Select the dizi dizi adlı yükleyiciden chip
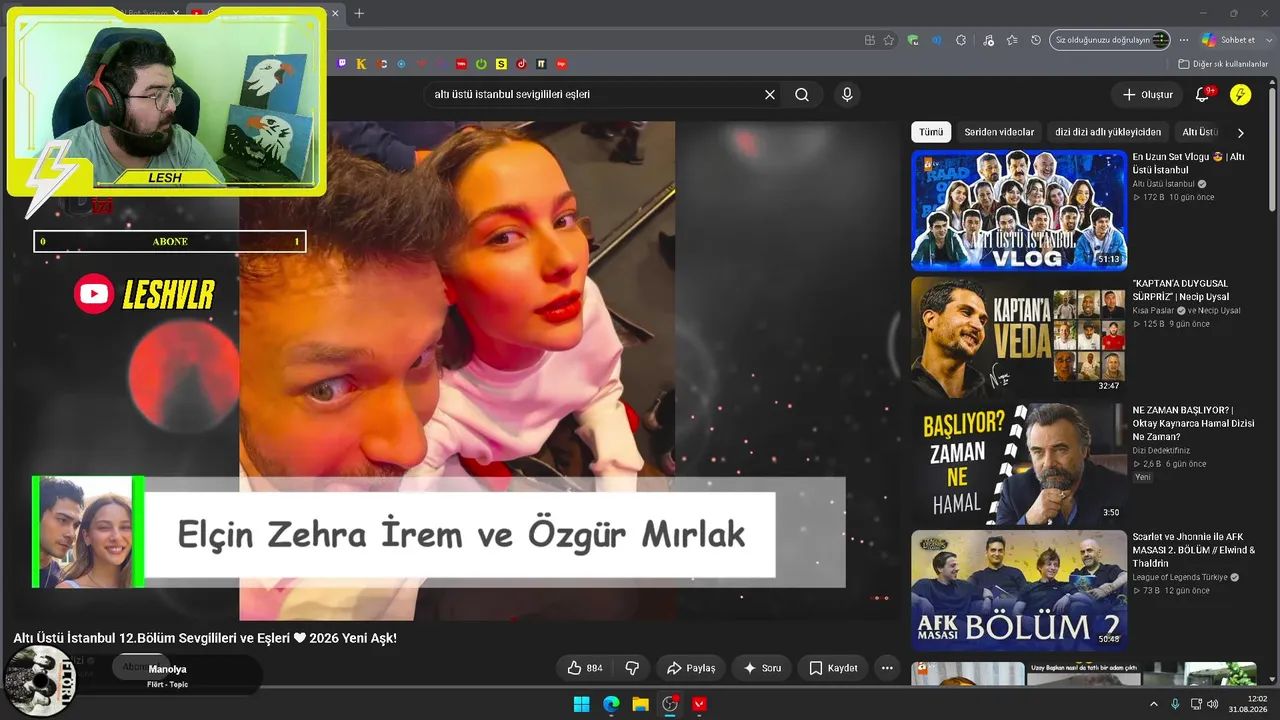This screenshot has width=1280, height=720. pyautogui.click(x=1108, y=132)
